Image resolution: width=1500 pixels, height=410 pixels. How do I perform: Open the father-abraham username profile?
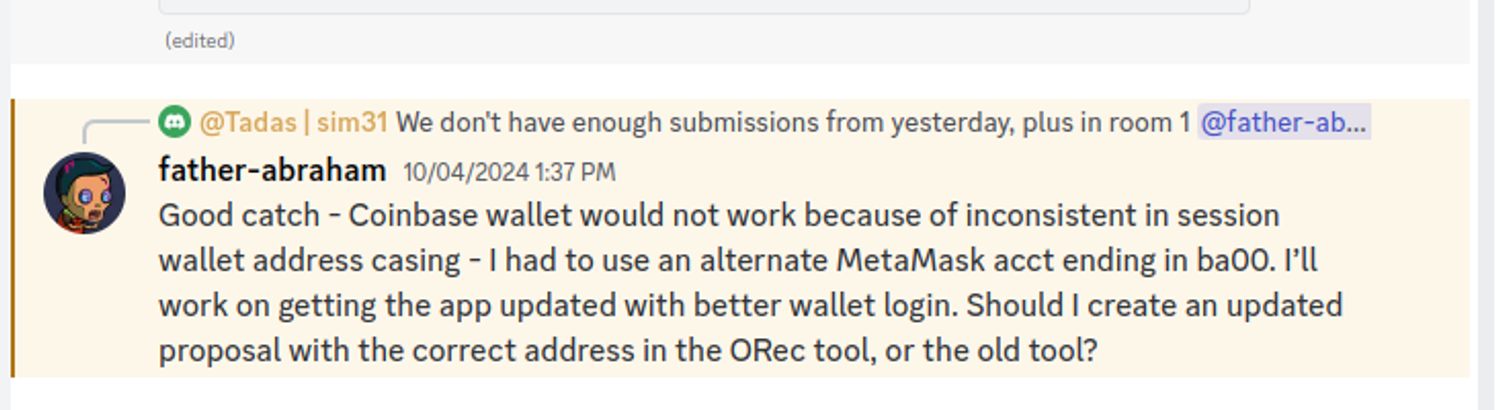tap(272, 171)
